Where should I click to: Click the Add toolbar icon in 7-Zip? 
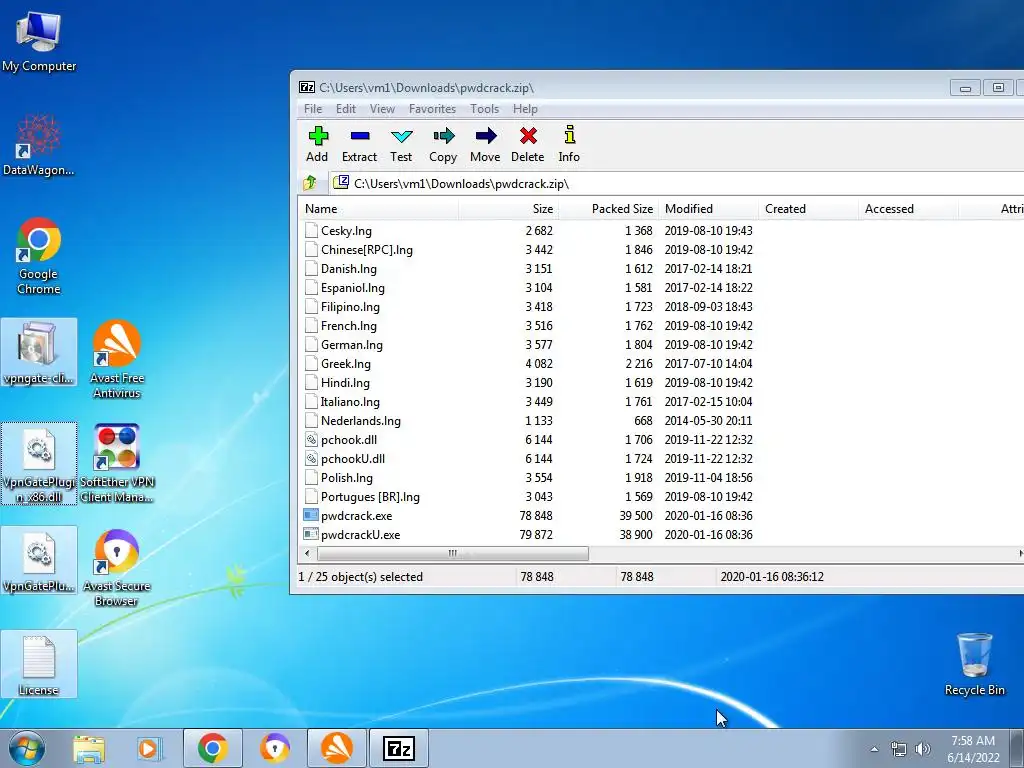pos(318,136)
